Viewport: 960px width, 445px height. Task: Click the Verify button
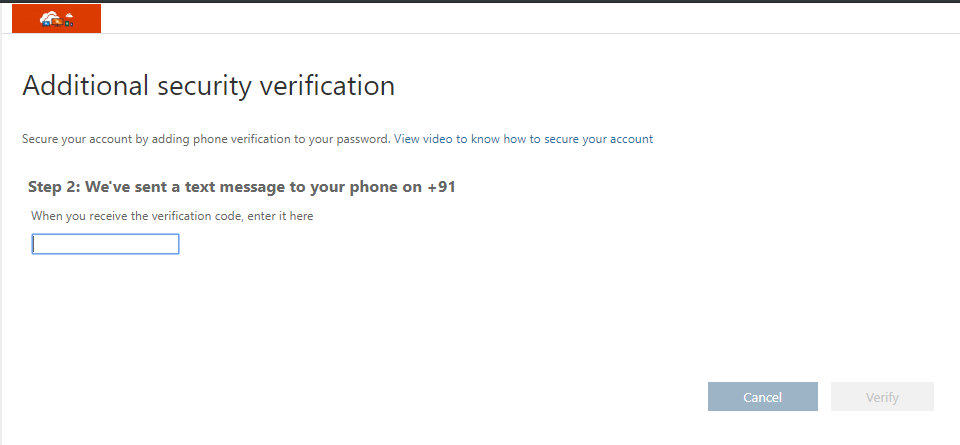882,397
